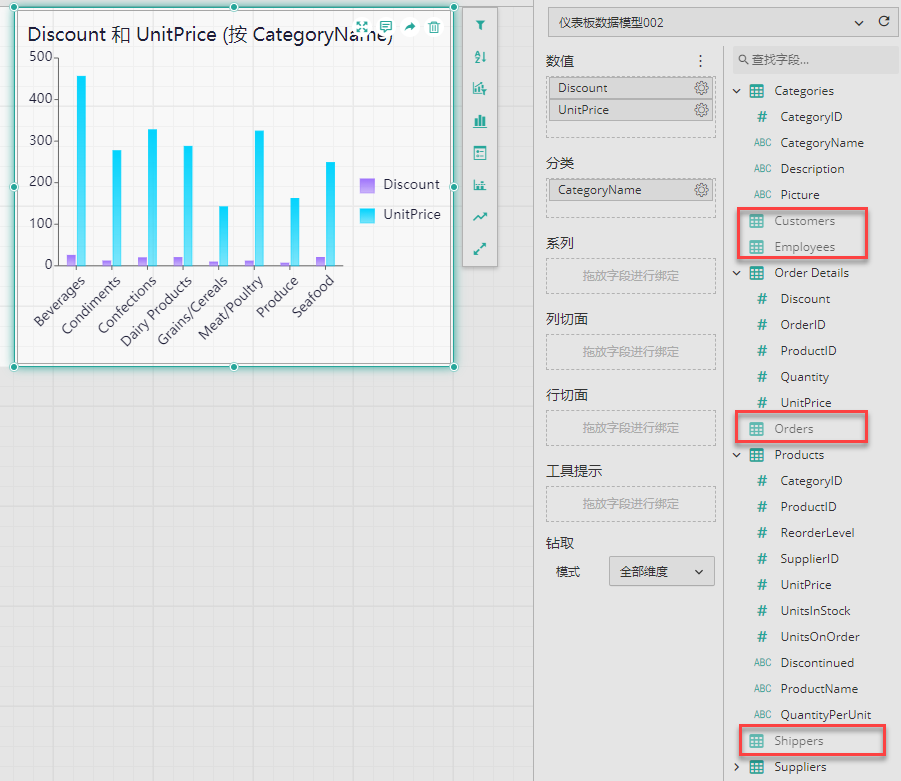Select Picture field under Categories

pyautogui.click(x=799, y=195)
